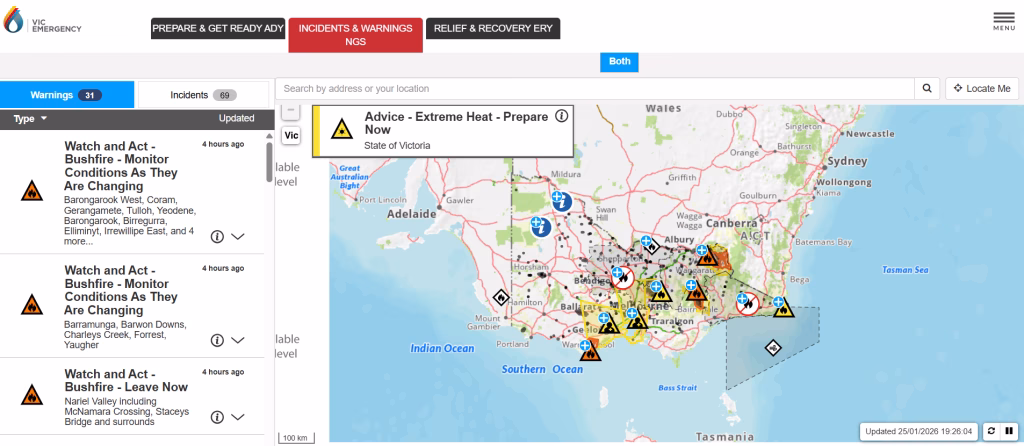Image resolution: width=1024 pixels, height=446 pixels.
Task: Click blue info marker north of Horsham
Action: [x=541, y=227]
